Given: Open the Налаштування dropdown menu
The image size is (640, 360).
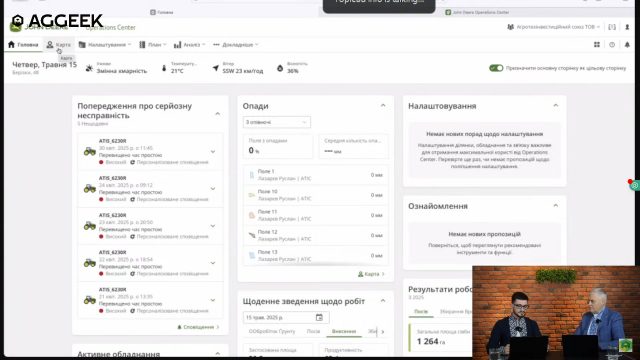Looking at the screenshot, I should (x=105, y=44).
